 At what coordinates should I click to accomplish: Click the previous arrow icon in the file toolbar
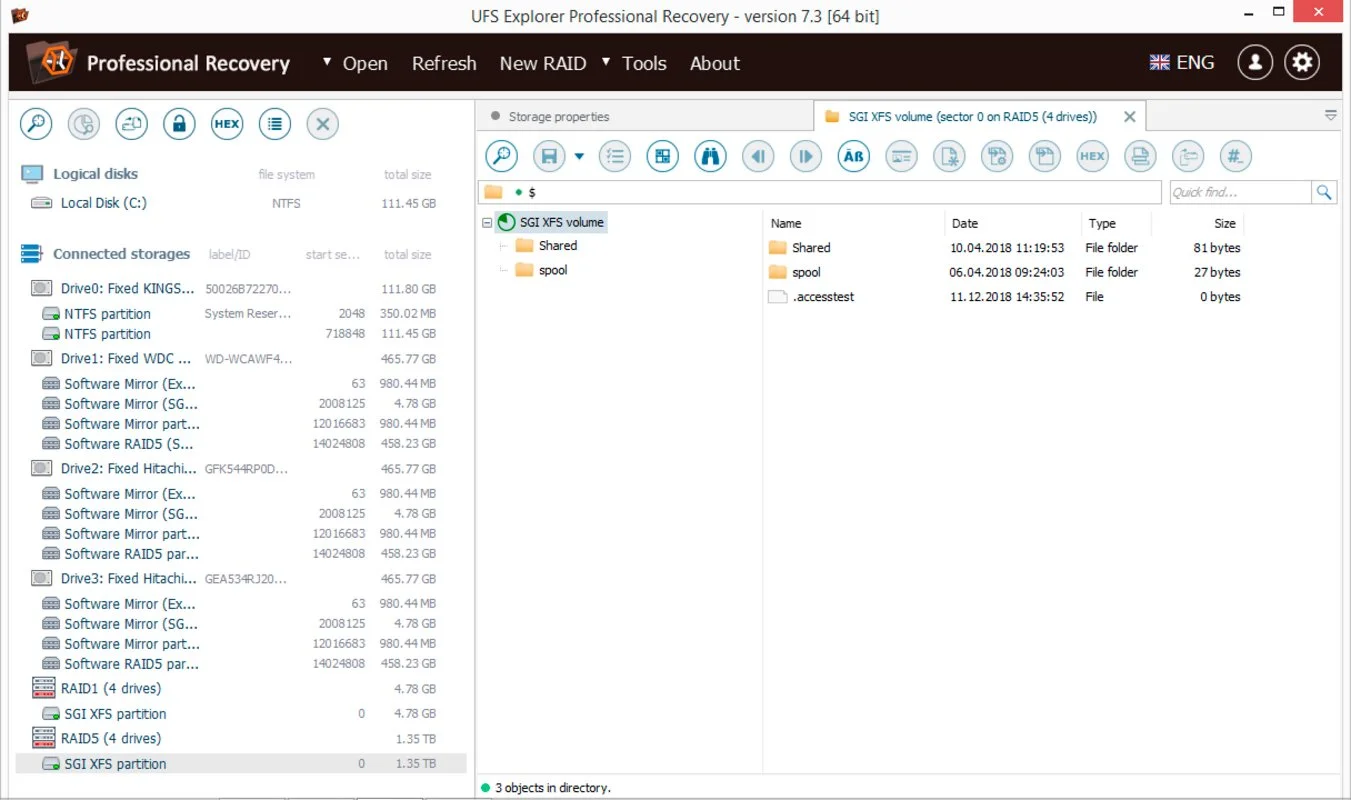[x=758, y=156]
